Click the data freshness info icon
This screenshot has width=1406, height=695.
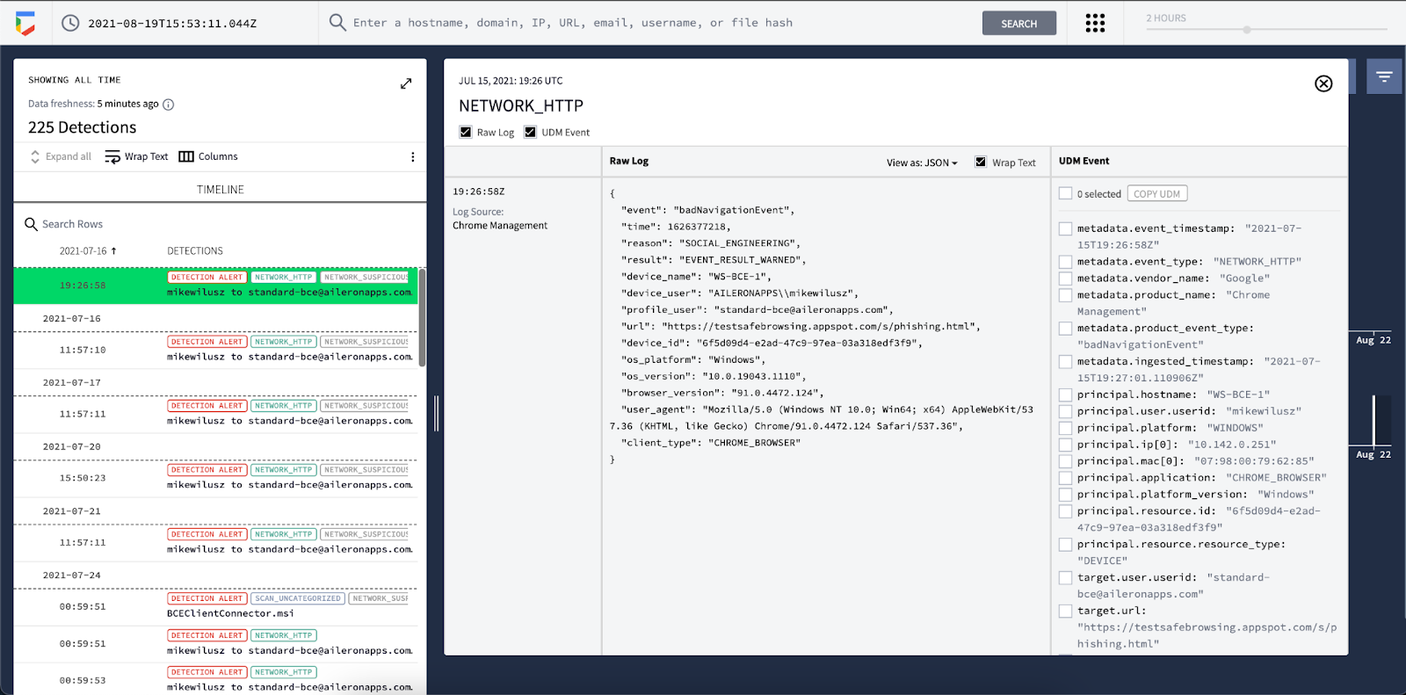(x=168, y=104)
